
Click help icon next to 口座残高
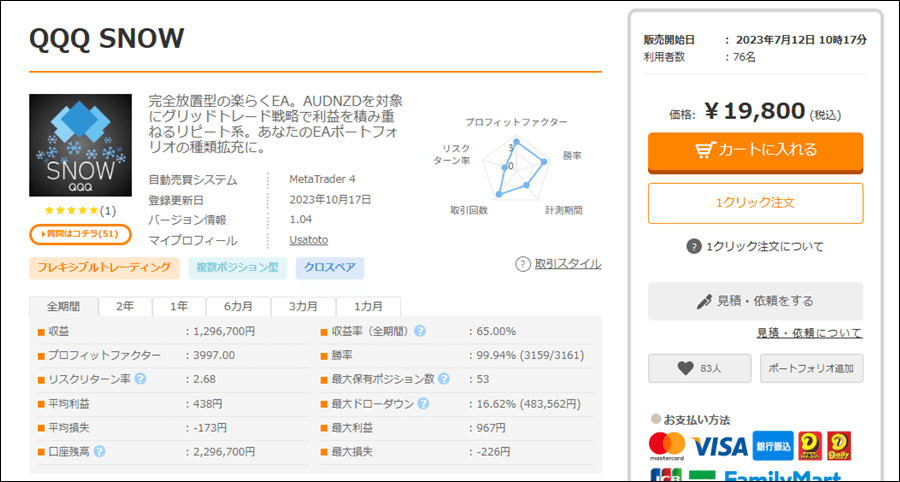tap(99, 452)
